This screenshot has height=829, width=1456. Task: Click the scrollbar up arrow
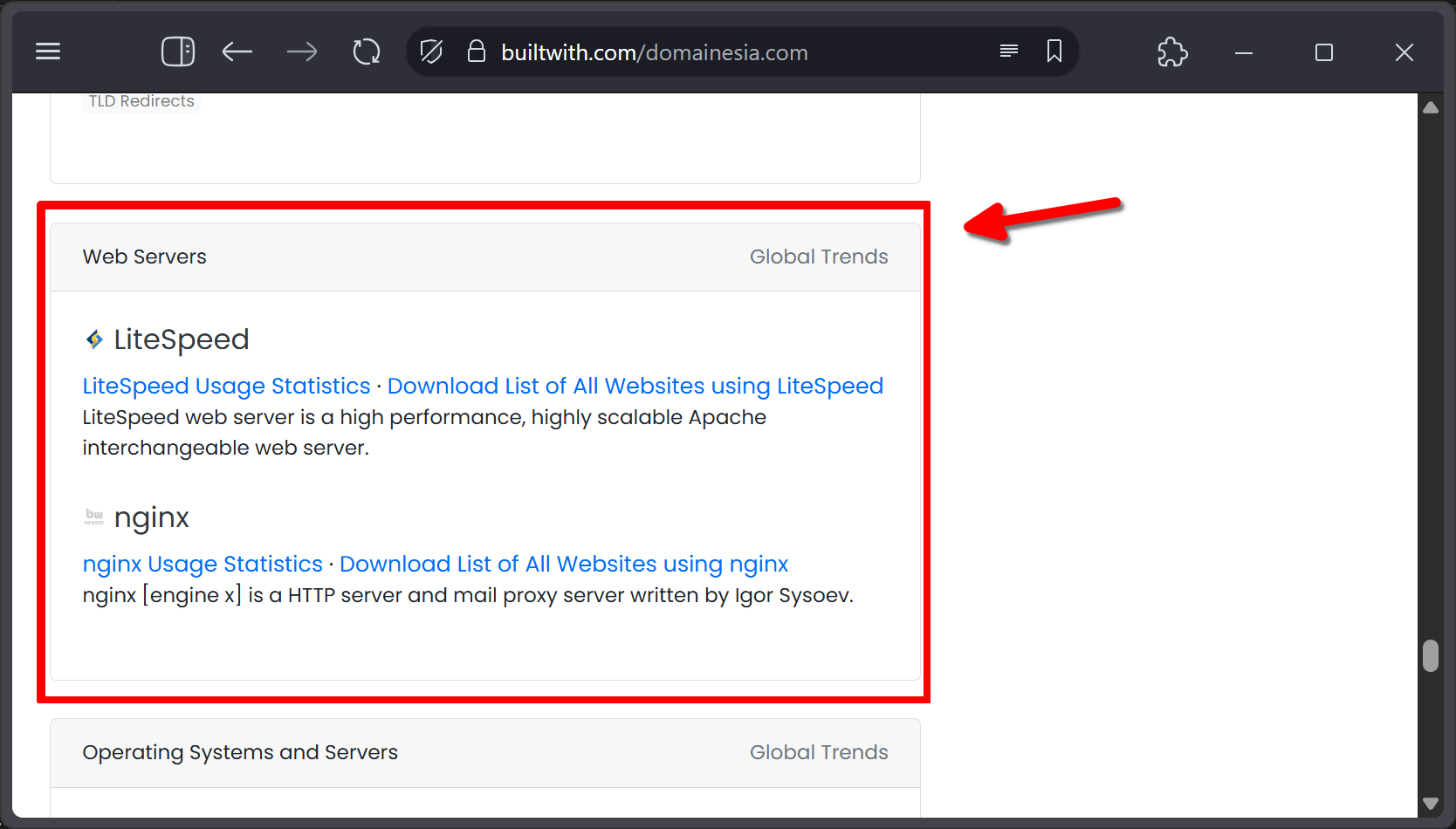point(1431,107)
